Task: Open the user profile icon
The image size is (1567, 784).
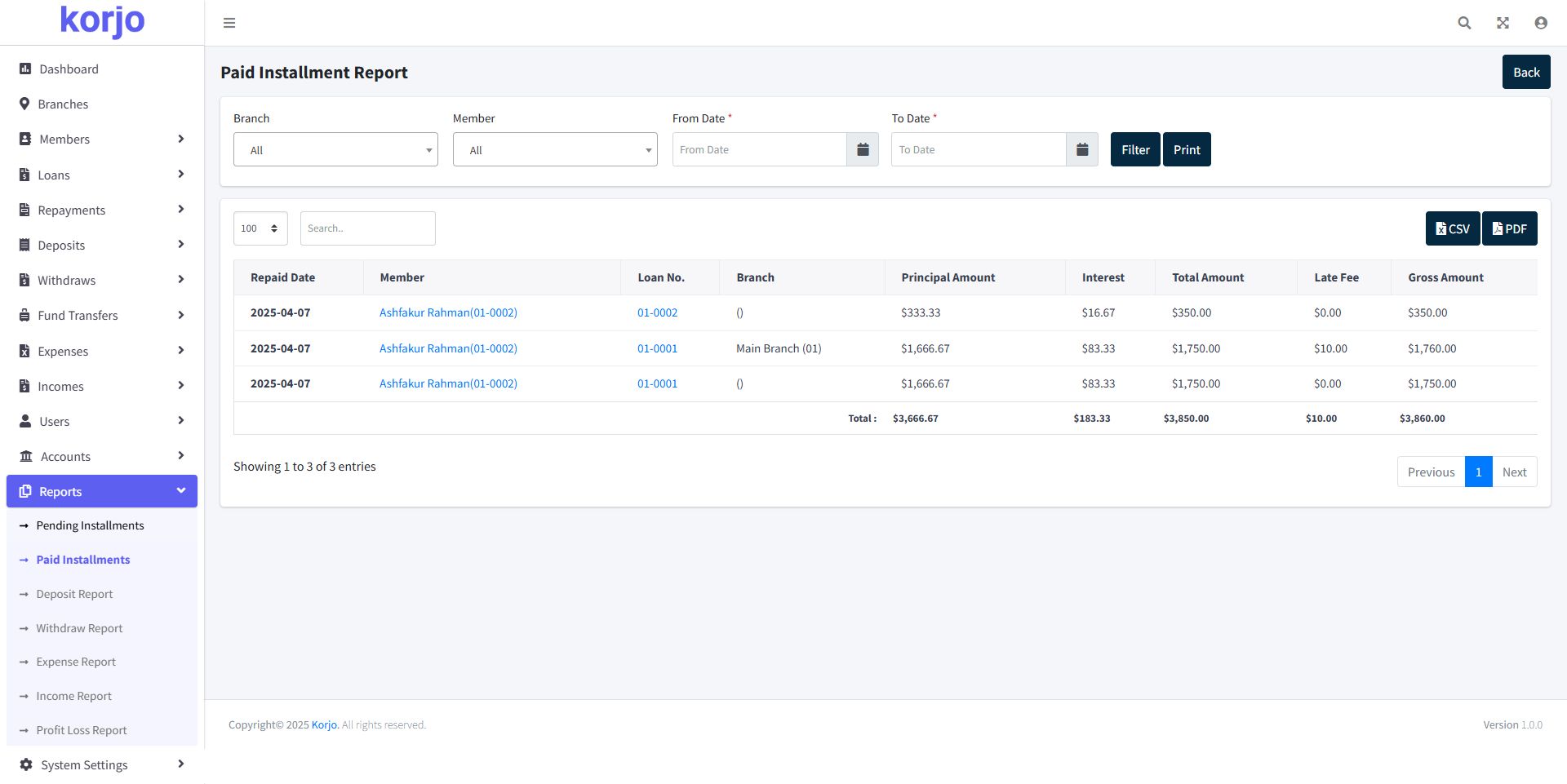Action: (1540, 23)
